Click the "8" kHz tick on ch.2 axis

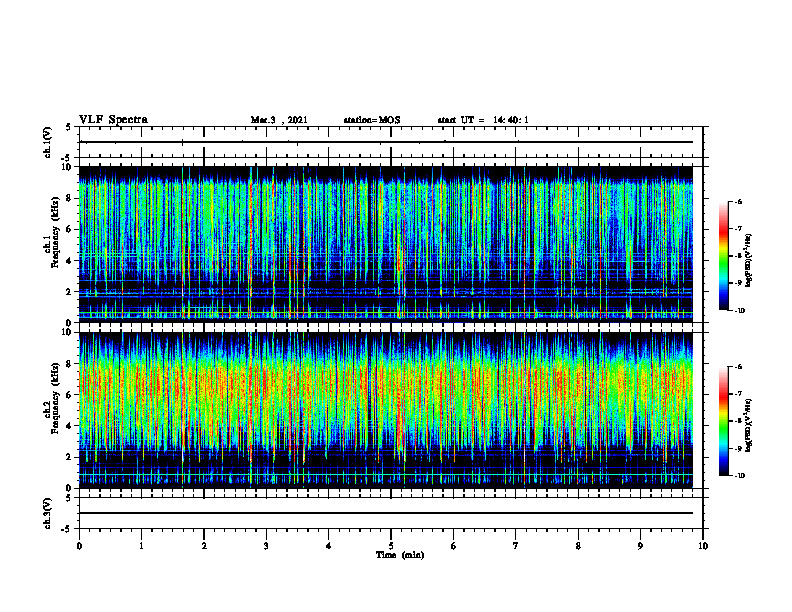pos(69,364)
